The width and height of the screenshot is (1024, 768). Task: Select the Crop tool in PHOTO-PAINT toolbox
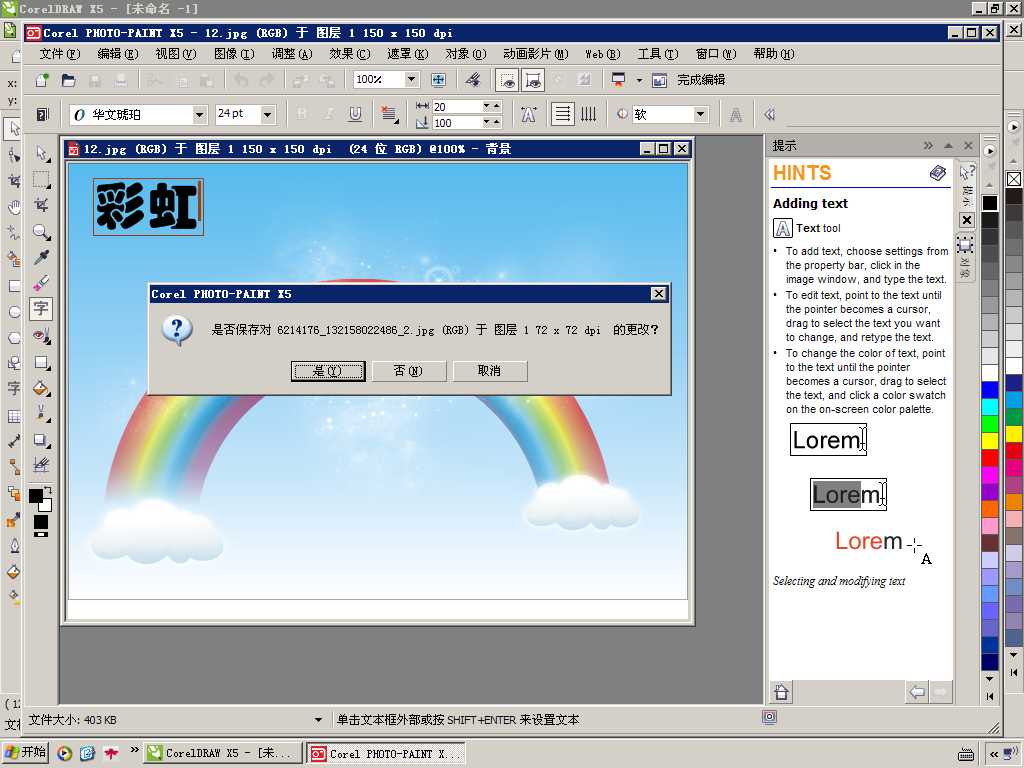tap(41, 205)
